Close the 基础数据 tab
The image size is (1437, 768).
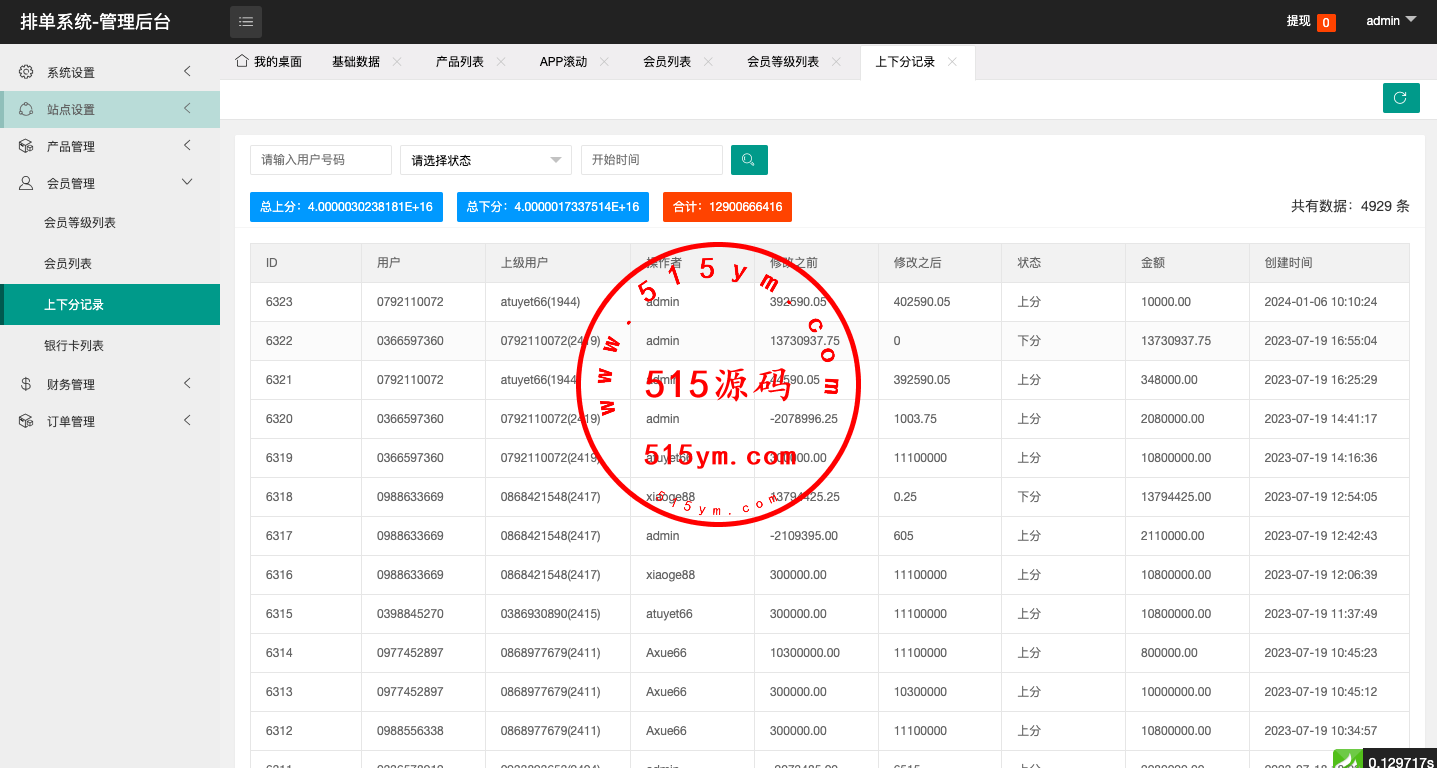click(x=397, y=62)
